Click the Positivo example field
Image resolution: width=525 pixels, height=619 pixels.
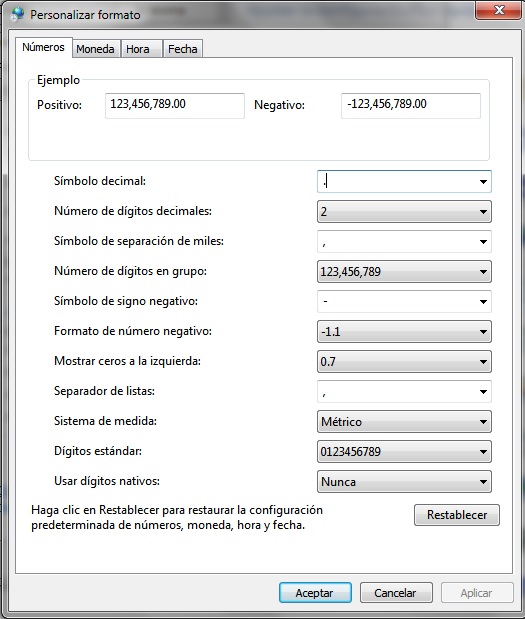pyautogui.click(x=175, y=105)
